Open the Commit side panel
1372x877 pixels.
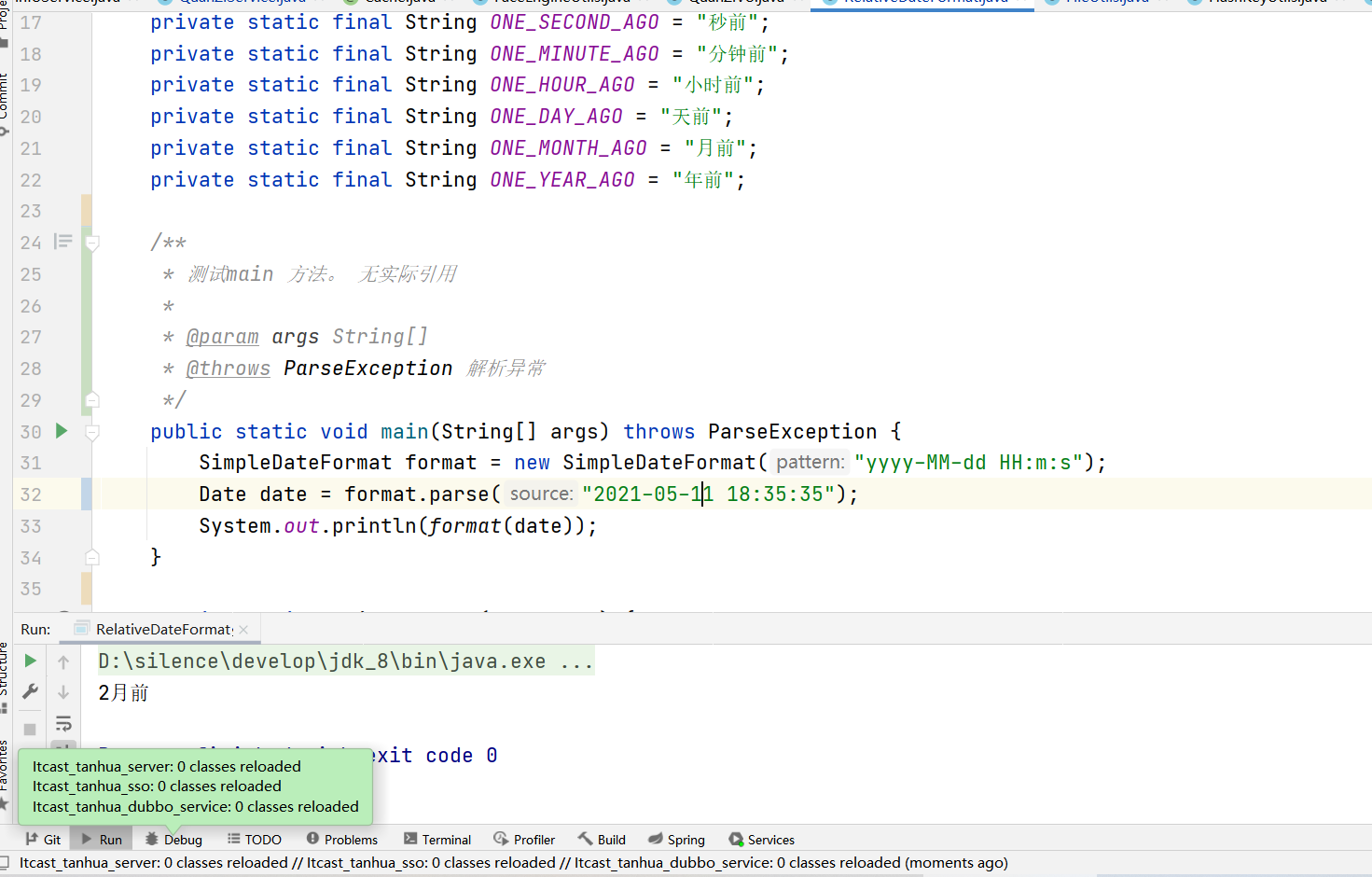coord(5,103)
